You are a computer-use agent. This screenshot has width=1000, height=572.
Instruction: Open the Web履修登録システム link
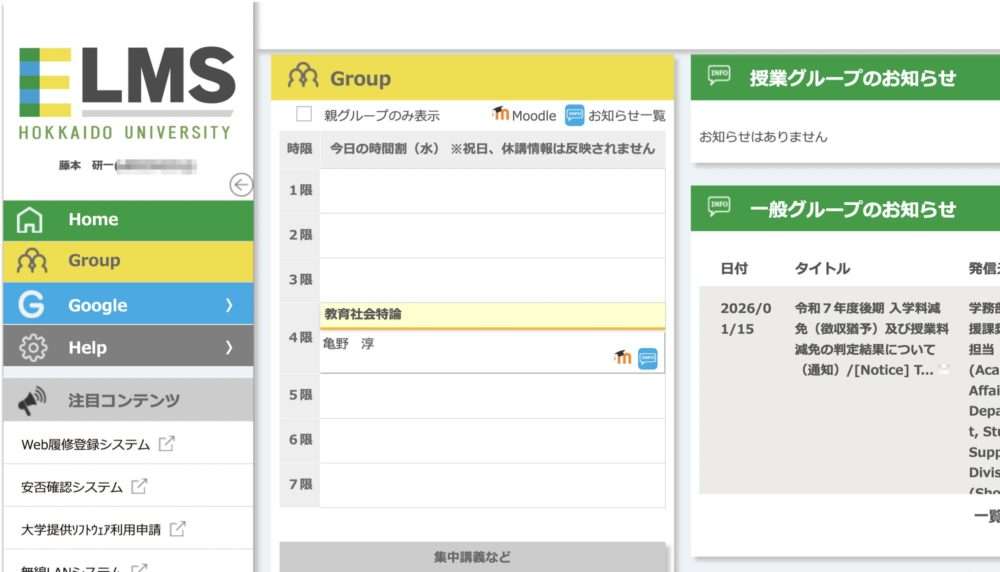86,444
